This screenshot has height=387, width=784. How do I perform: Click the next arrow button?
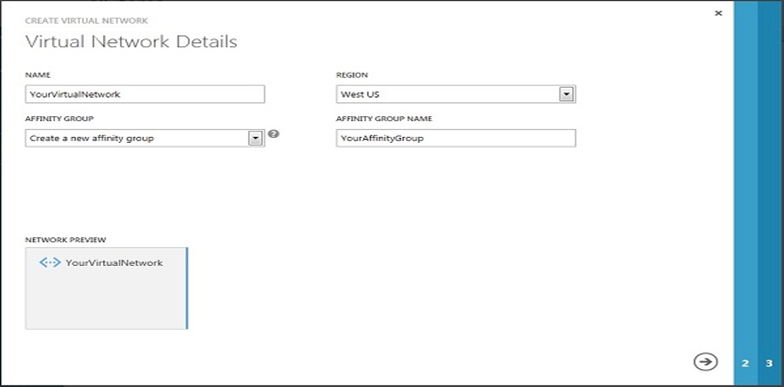pos(705,362)
